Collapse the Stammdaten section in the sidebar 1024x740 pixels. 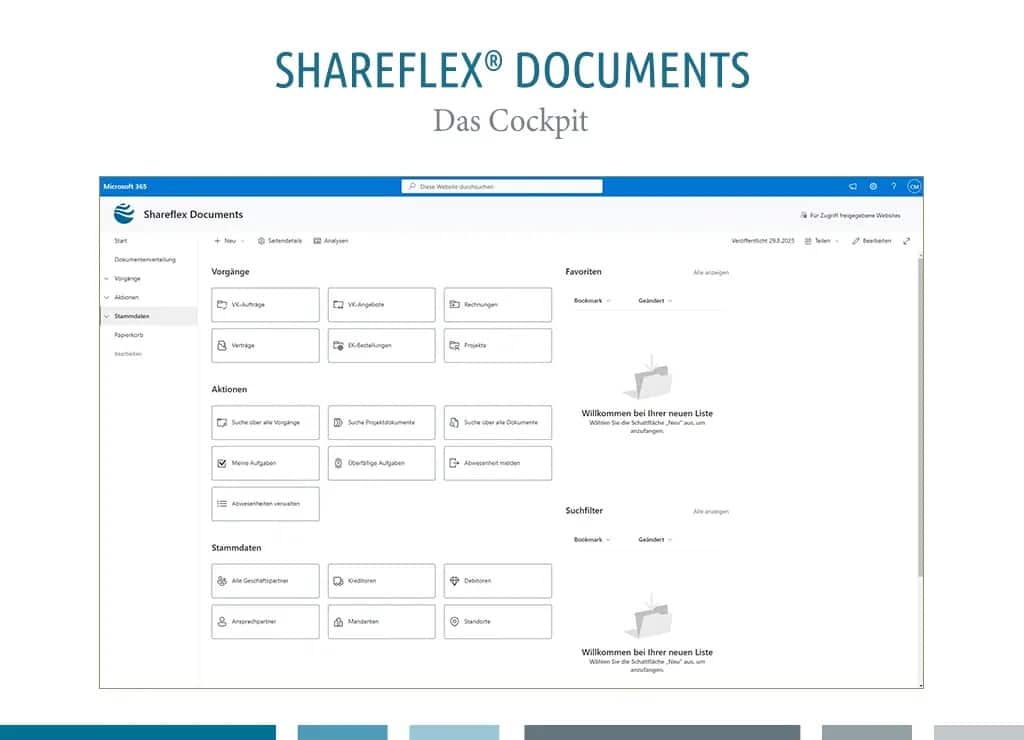coord(105,316)
